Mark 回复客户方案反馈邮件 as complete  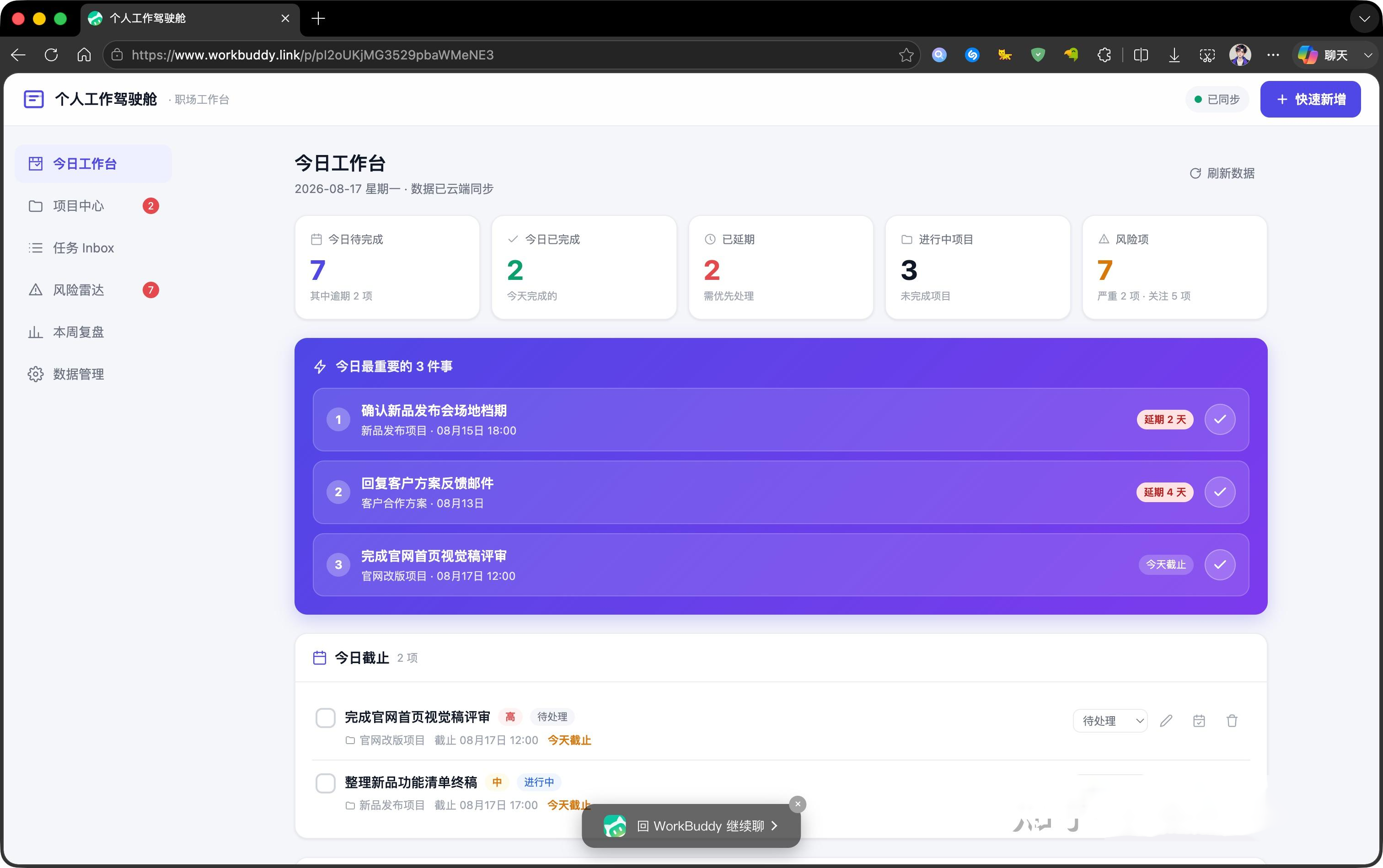pyautogui.click(x=1220, y=492)
